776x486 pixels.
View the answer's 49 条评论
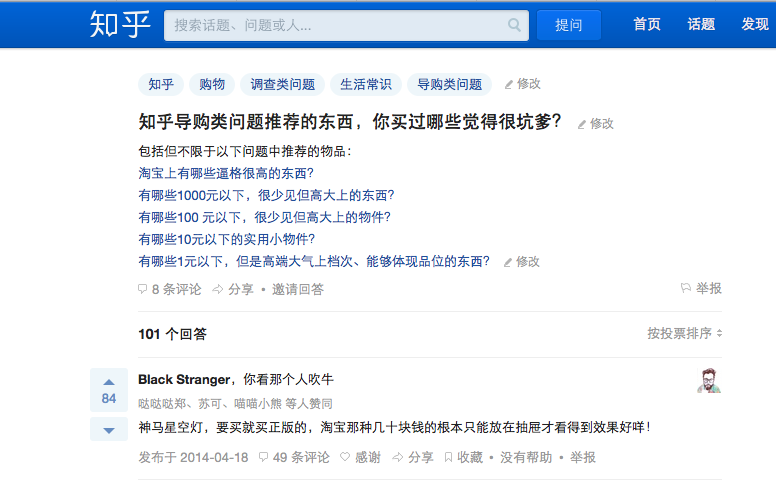pos(294,457)
